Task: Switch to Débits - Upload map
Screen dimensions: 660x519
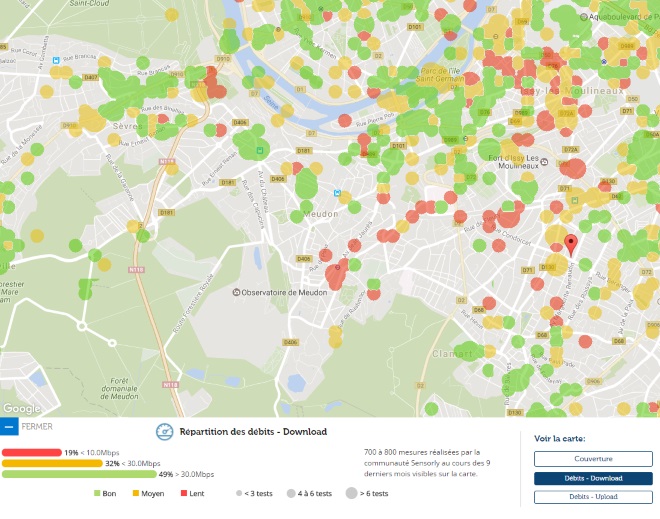Action: pyautogui.click(x=593, y=496)
